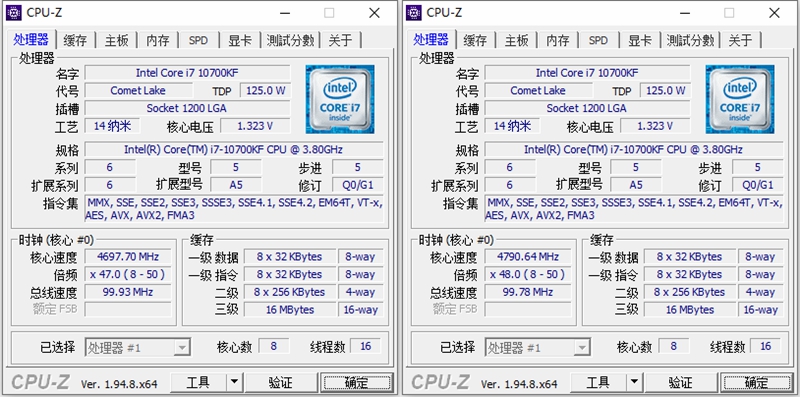Click the 验证 button in left window
Image resolution: width=800 pixels, height=397 pixels.
point(281,382)
